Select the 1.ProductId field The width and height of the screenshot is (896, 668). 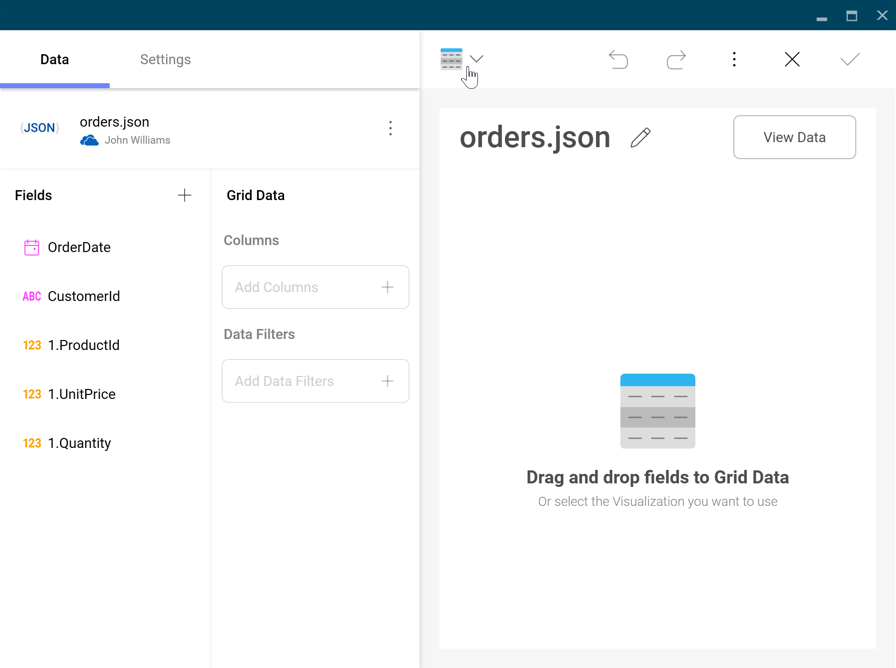pos(83,345)
